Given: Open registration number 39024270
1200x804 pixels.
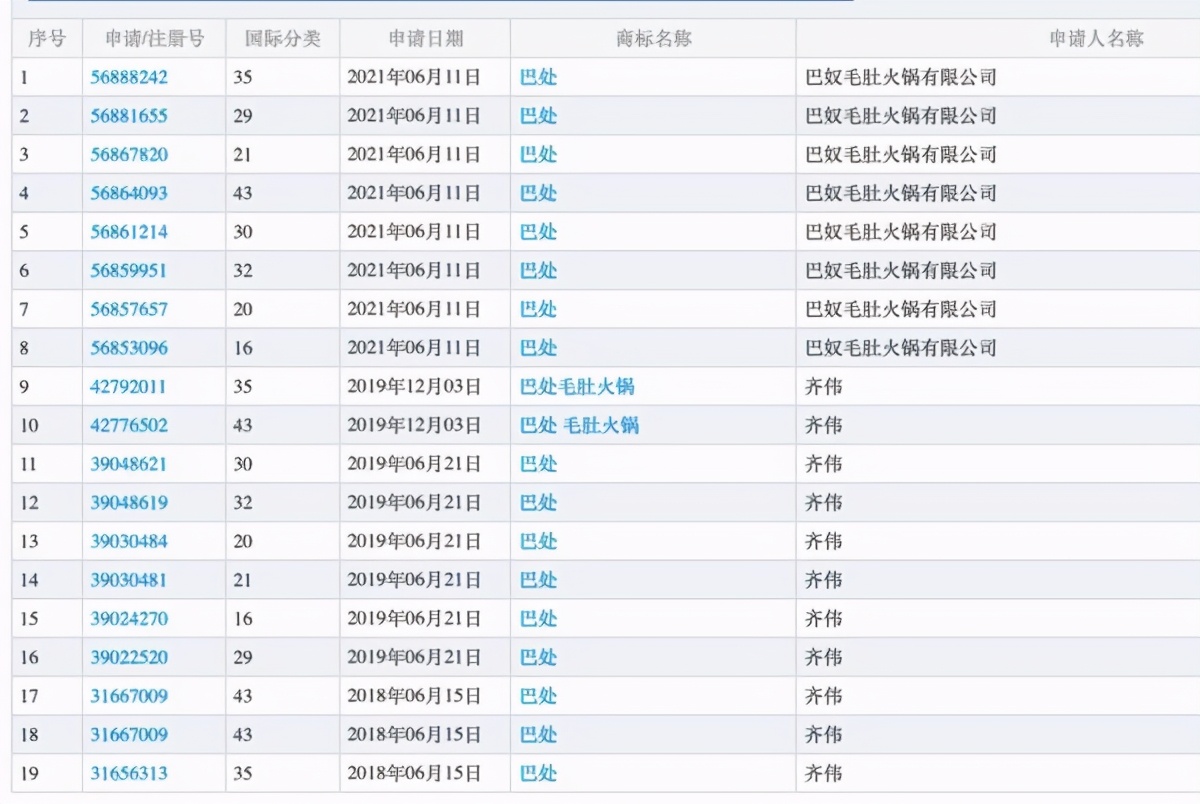Looking at the screenshot, I should 129,618.
